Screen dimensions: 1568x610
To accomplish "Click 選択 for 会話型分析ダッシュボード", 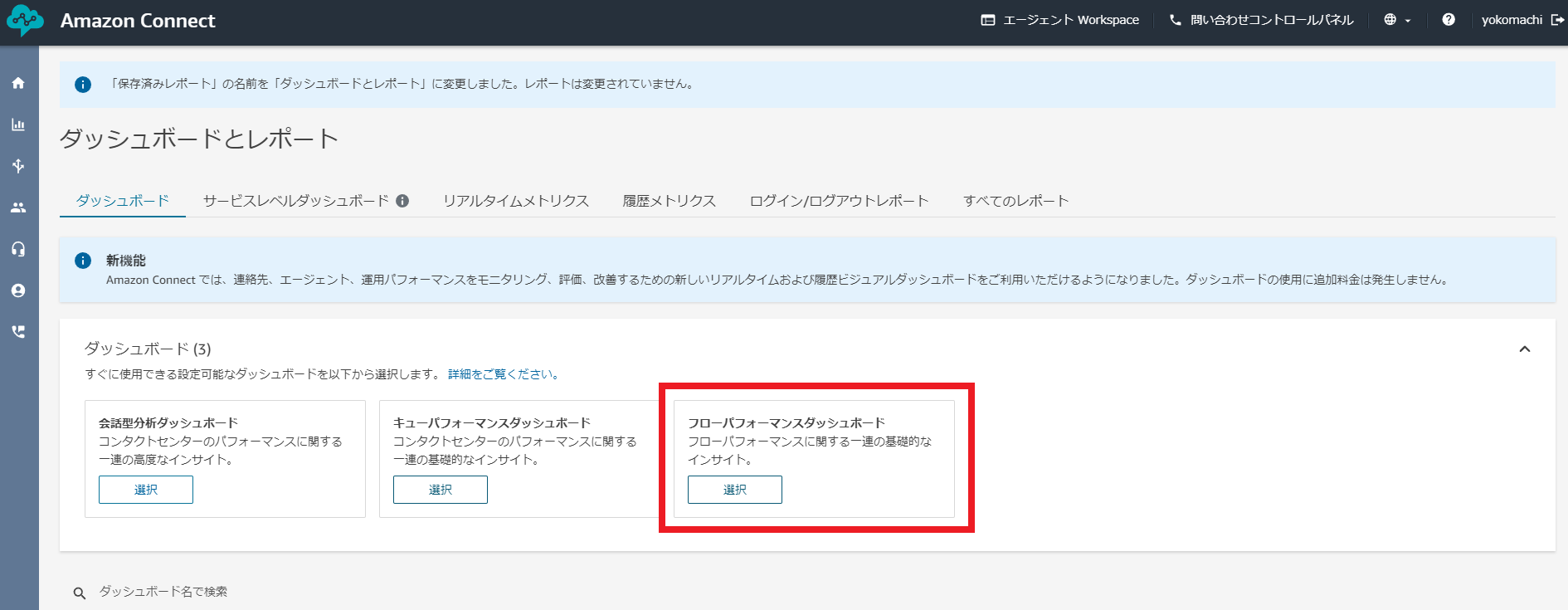I will pyautogui.click(x=146, y=490).
